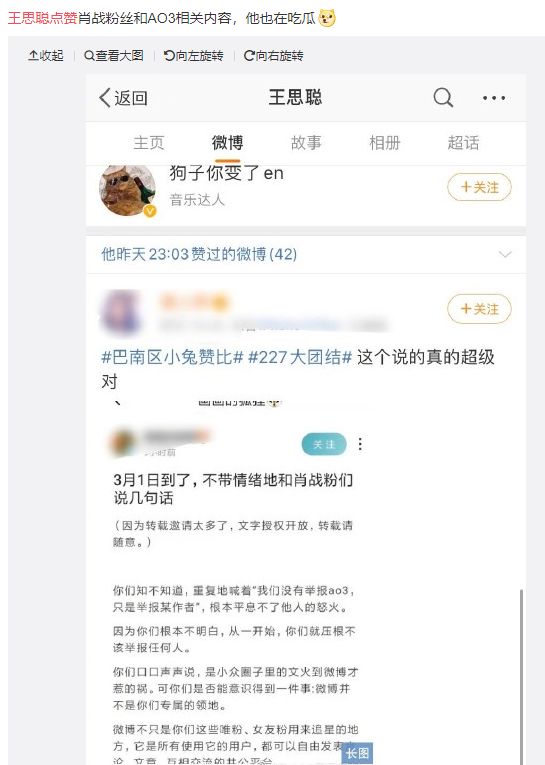Expand the 他昨天23:03赞过的微博 chevron
Screen dimensions: 545x765
click(505, 254)
